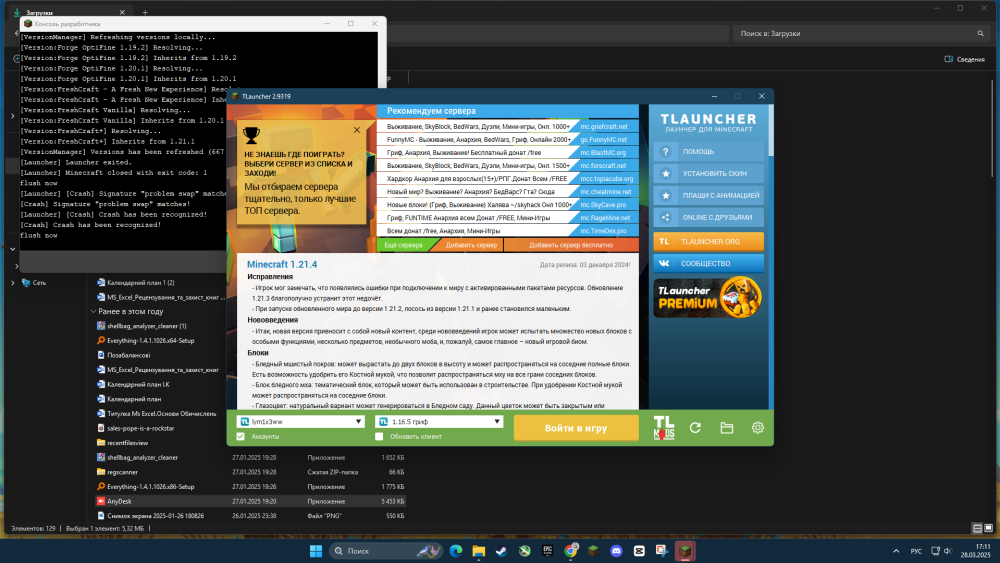The height and width of the screenshot is (563, 1000).
Task: Open mc.BlastMC.org server link
Action: [604, 153]
